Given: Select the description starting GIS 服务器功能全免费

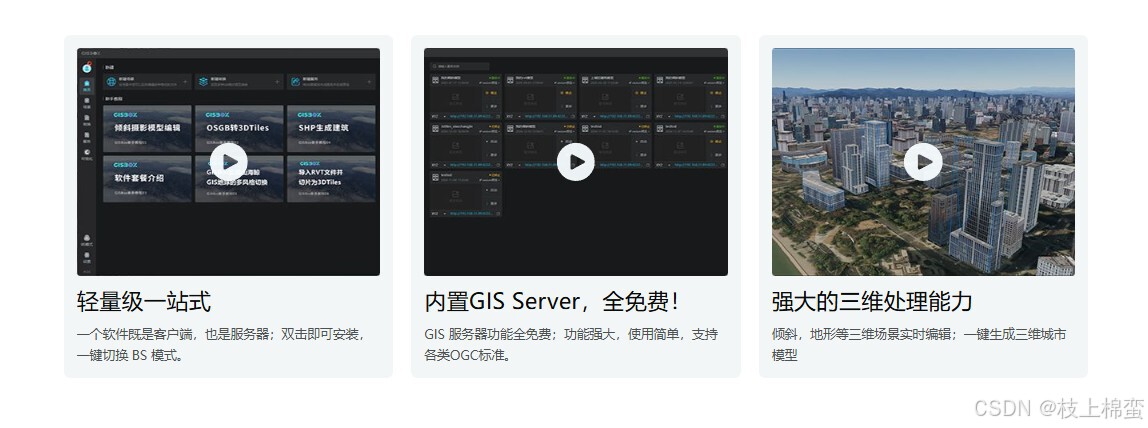Looking at the screenshot, I should point(571,345).
